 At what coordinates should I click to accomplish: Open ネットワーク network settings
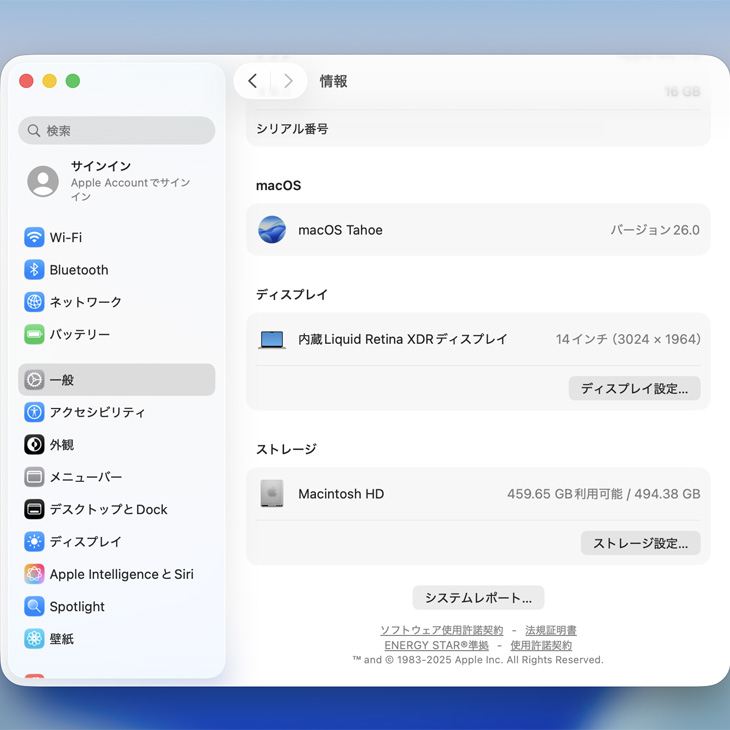point(85,302)
